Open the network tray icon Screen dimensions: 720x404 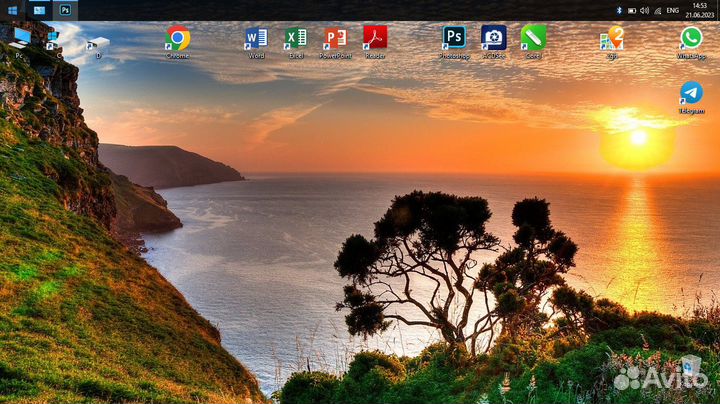point(658,10)
